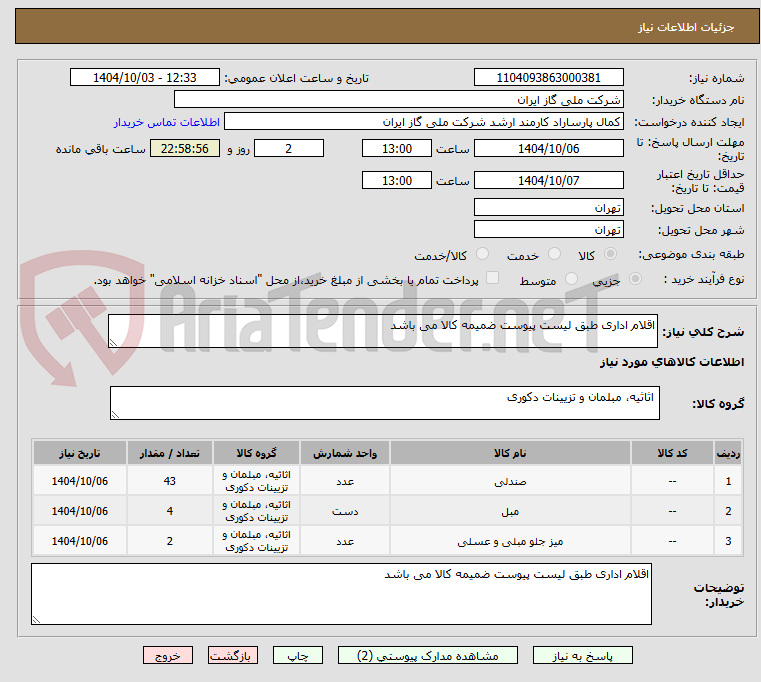Image resolution: width=761 pixels, height=682 pixels.
Task: Click the عدد unit cell in the صندلی row
Action: [345, 481]
